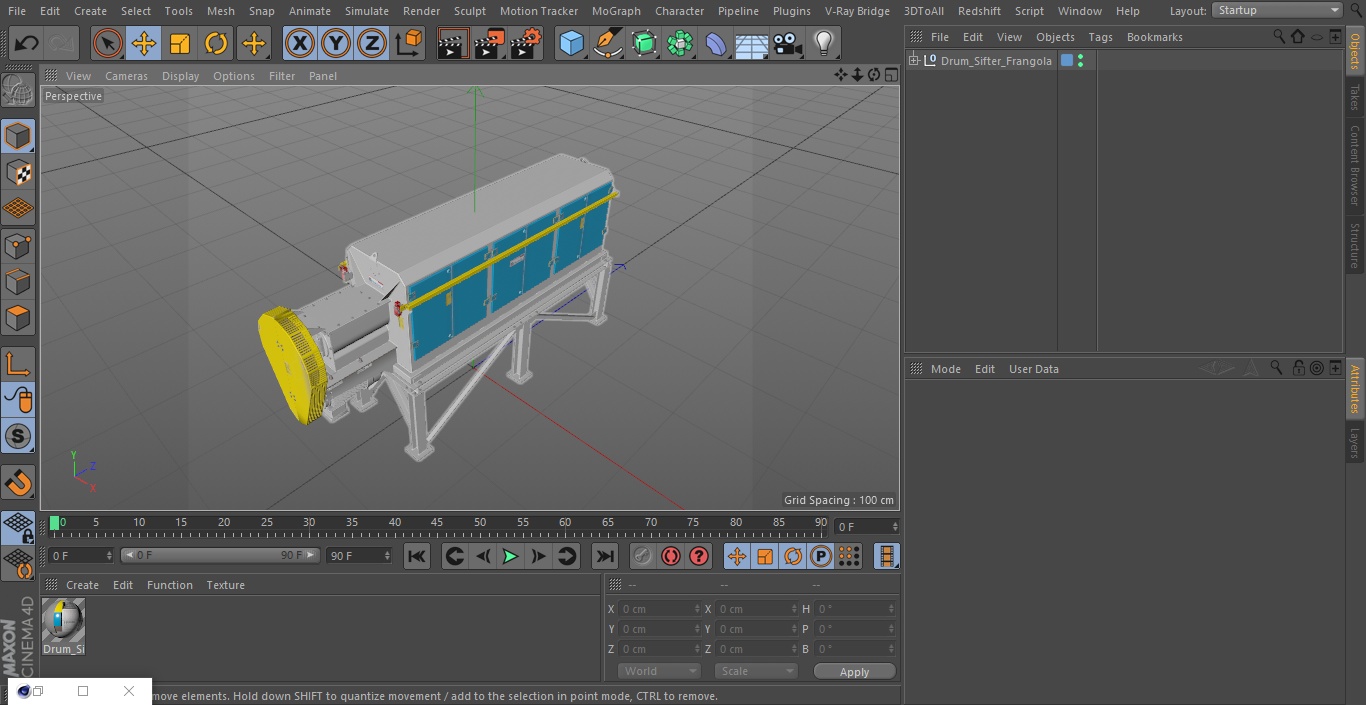1366x705 pixels.
Task: Click the H rotation stepper arrows
Action: point(892,609)
